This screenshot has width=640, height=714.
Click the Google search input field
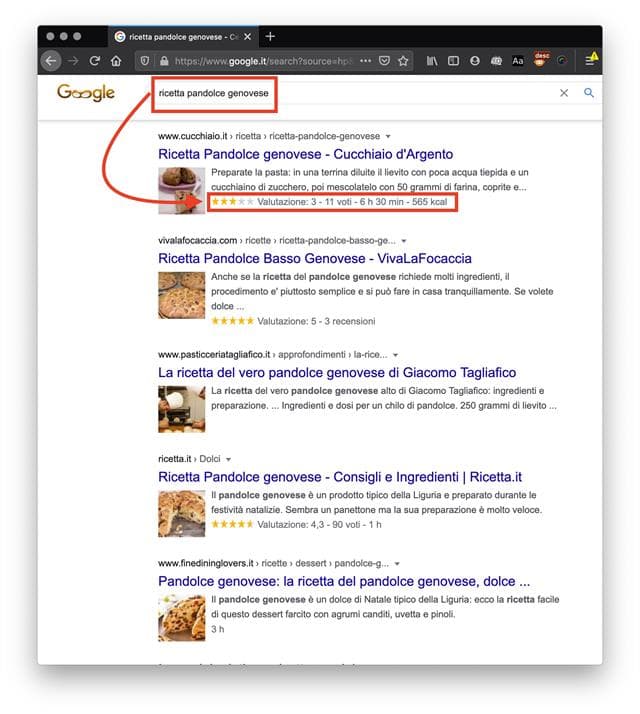pos(355,93)
